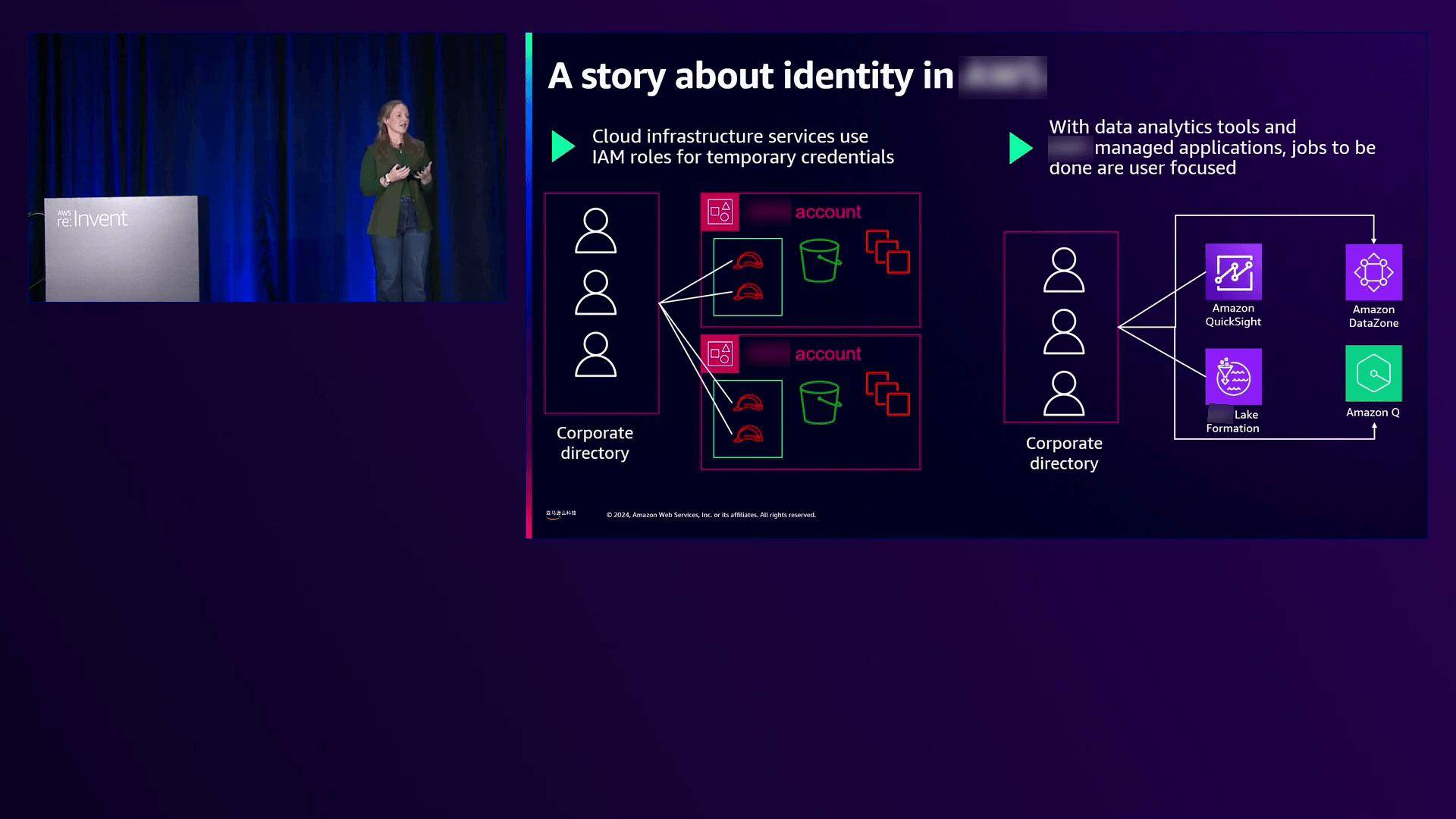Select bottom user icon in right corporate directory
The width and height of the screenshot is (1456, 819).
pos(1064,393)
